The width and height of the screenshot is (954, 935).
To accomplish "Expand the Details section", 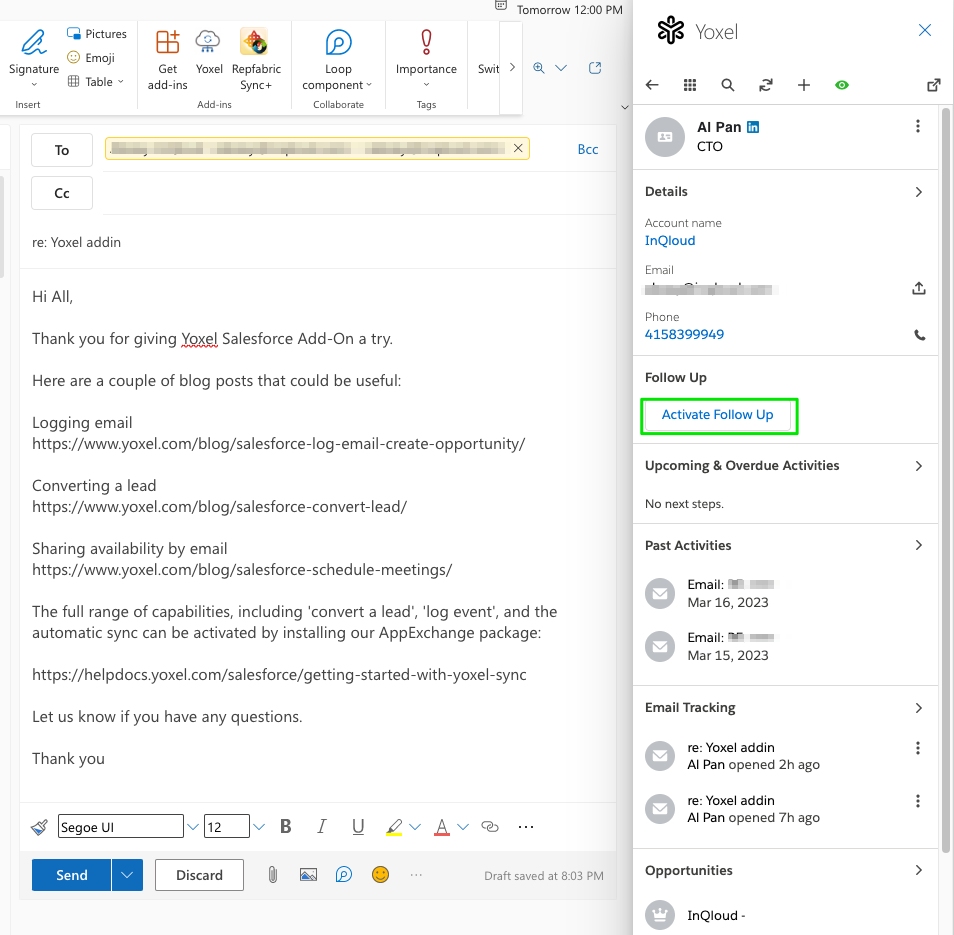I will point(919,192).
